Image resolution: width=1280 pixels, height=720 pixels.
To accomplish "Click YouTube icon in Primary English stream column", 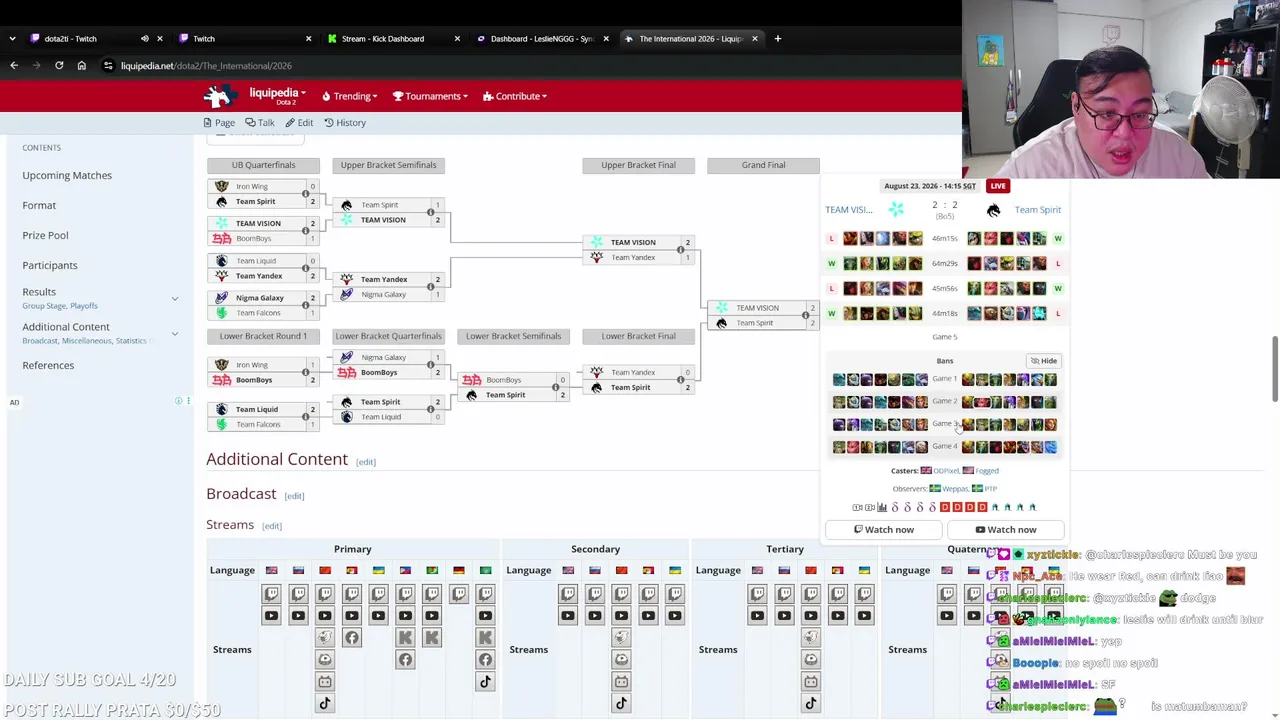I will click(271, 616).
